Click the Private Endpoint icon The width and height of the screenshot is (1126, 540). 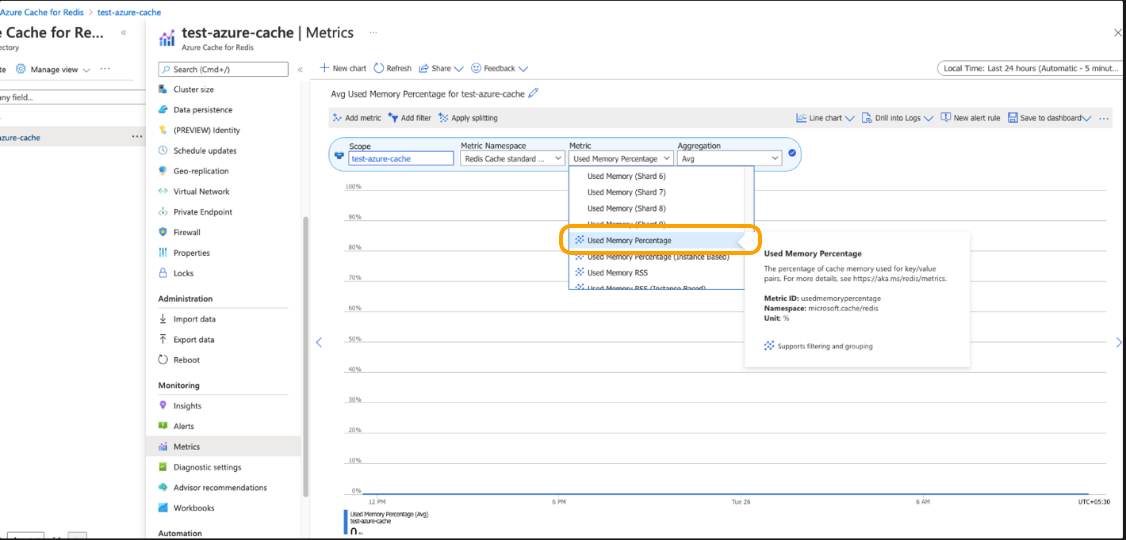pyautogui.click(x=162, y=212)
